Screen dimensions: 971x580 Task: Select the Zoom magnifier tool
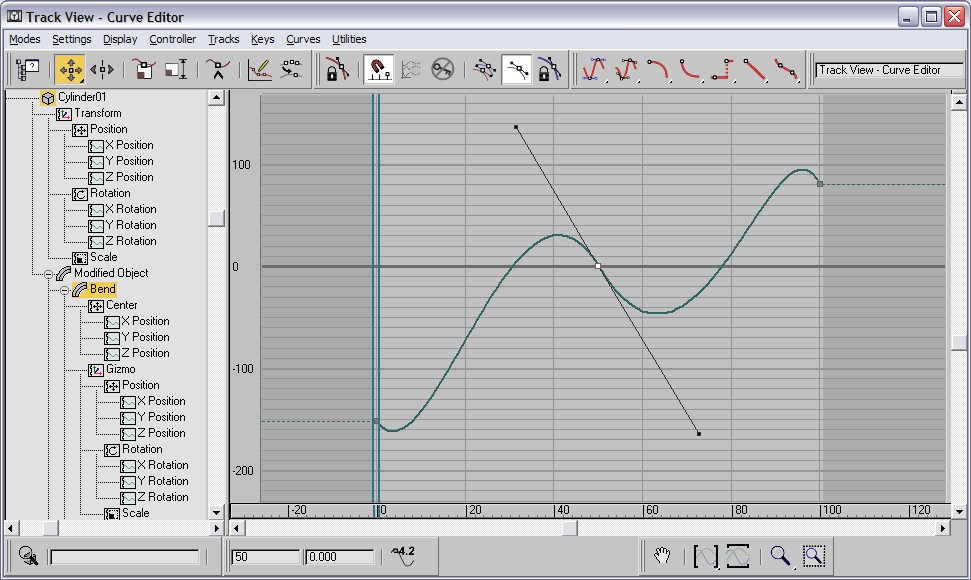pos(780,556)
